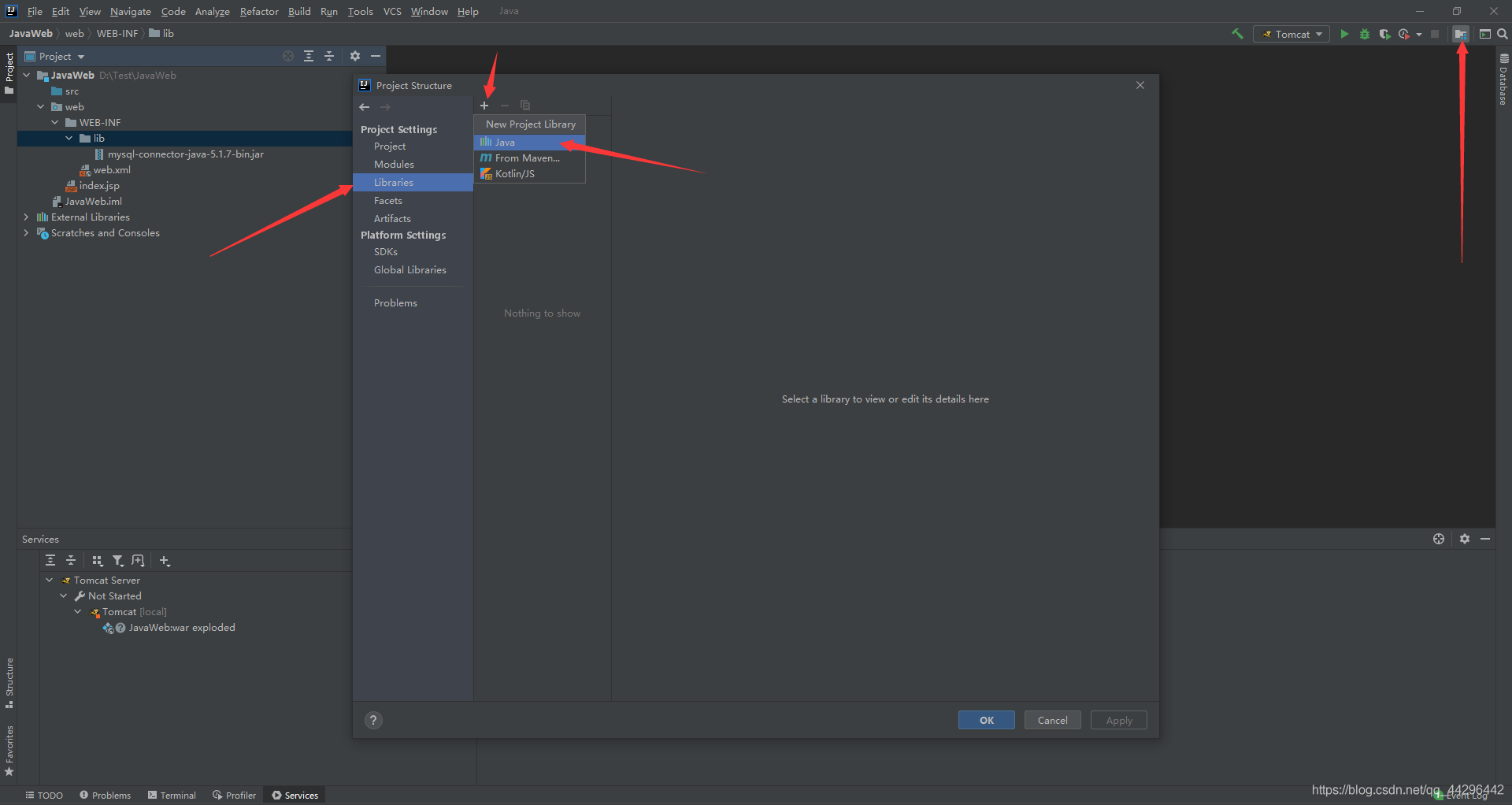
Task: Open the Refactor menu
Action: [x=259, y=11]
